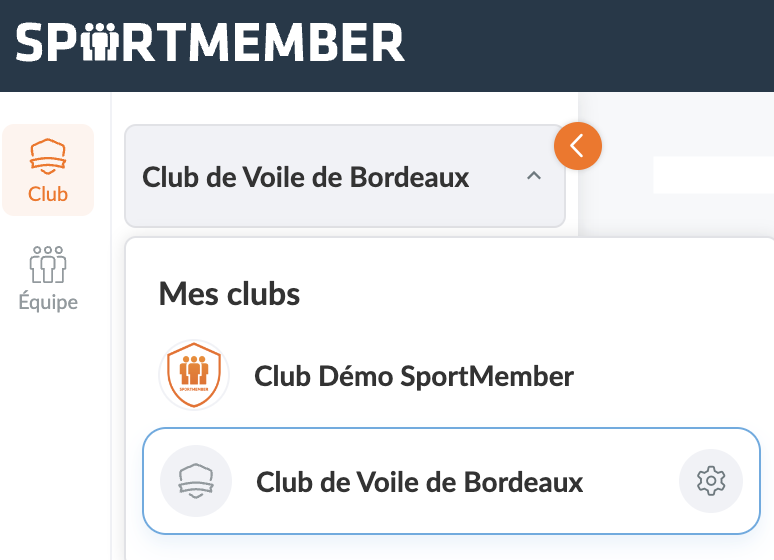Open settings gear for Club de Voile de Bordeaux

point(710,481)
